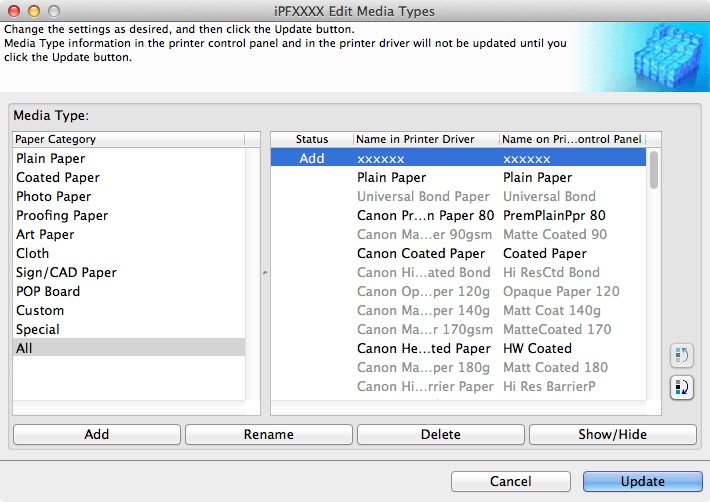Click the splitter handle between lists
This screenshot has width=710, height=502.
pyautogui.click(x=265, y=273)
